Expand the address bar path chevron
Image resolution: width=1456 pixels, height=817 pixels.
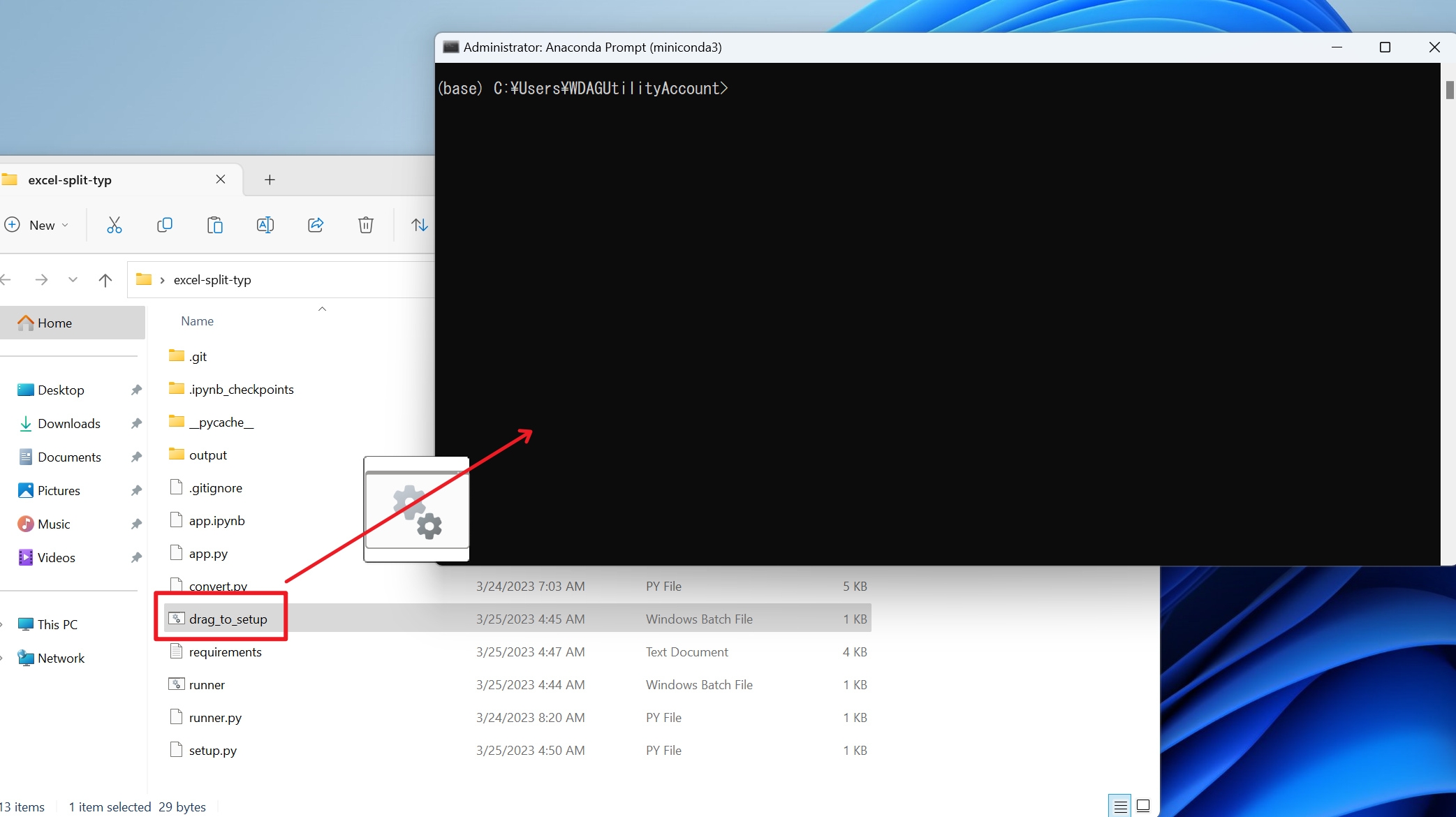click(x=162, y=280)
